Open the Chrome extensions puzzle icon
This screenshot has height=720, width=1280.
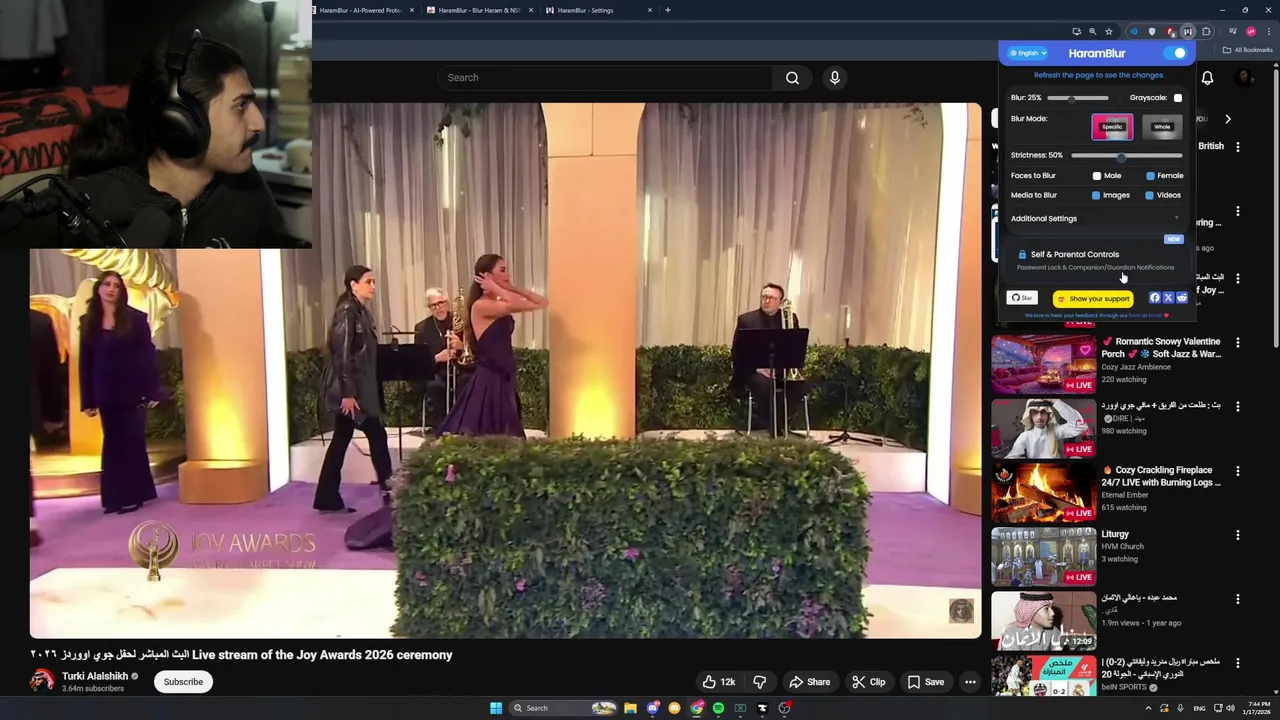1206,32
